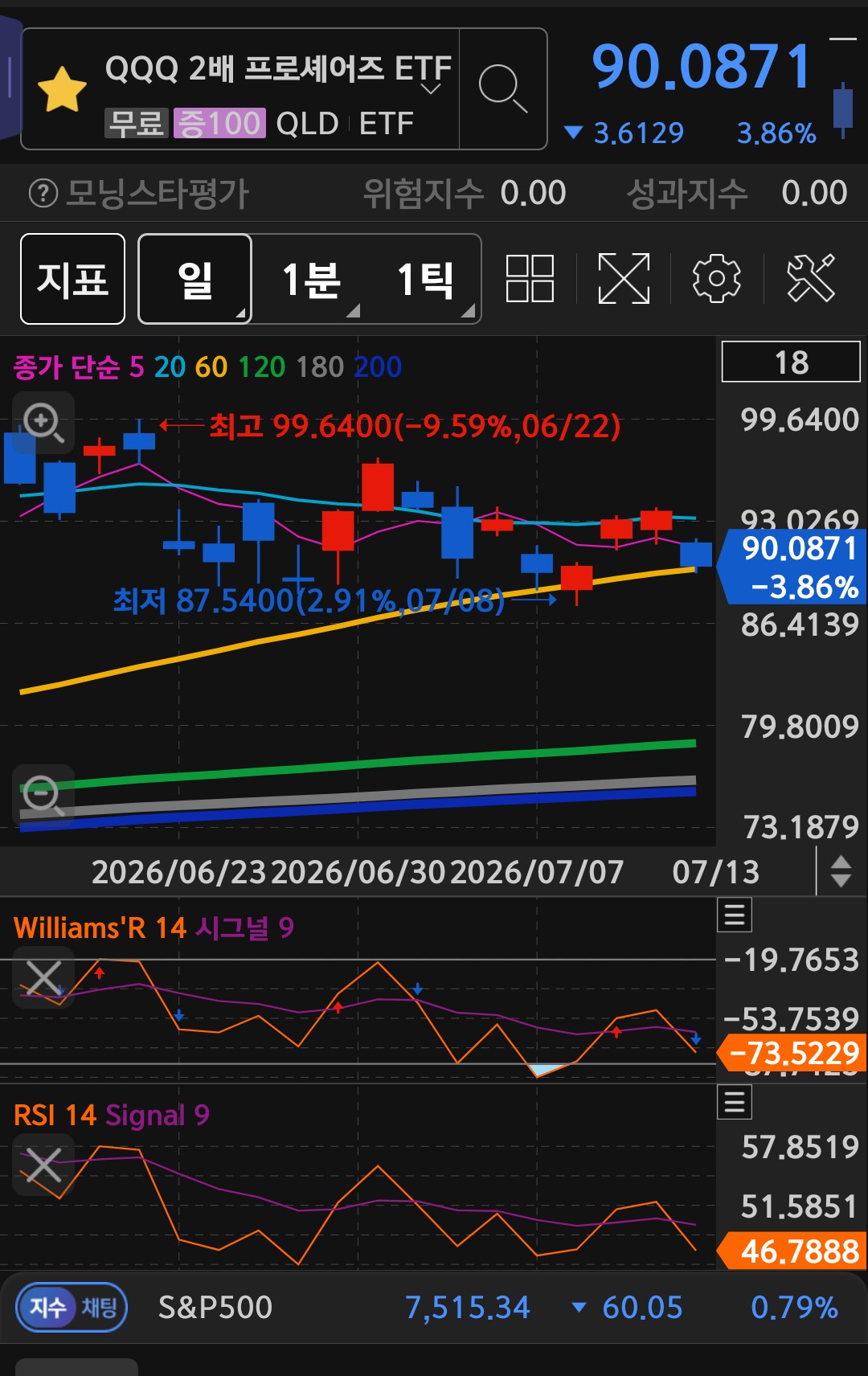This screenshot has width=868, height=1376.
Task: Zoom in the chart with plus magnifier
Action: (43, 422)
